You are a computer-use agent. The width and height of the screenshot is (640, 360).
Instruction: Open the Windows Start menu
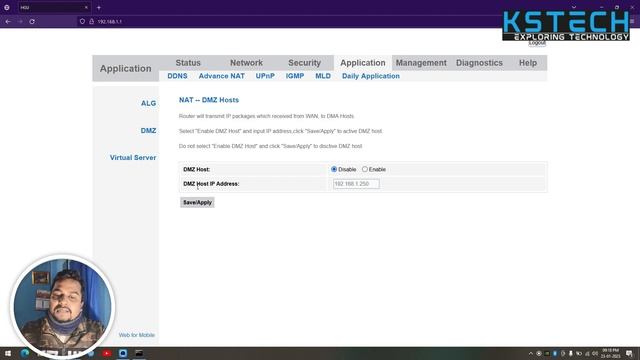(7, 353)
